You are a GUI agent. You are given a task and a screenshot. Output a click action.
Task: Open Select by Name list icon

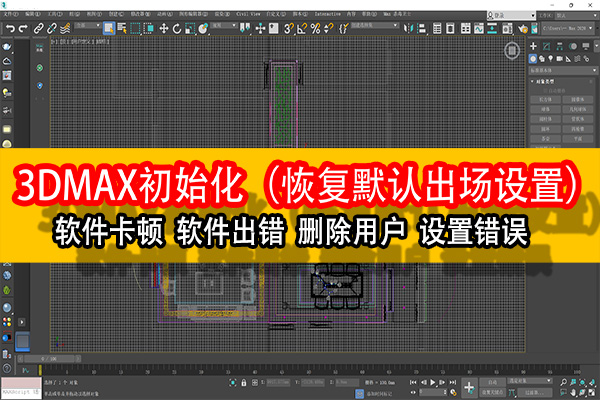(122, 28)
